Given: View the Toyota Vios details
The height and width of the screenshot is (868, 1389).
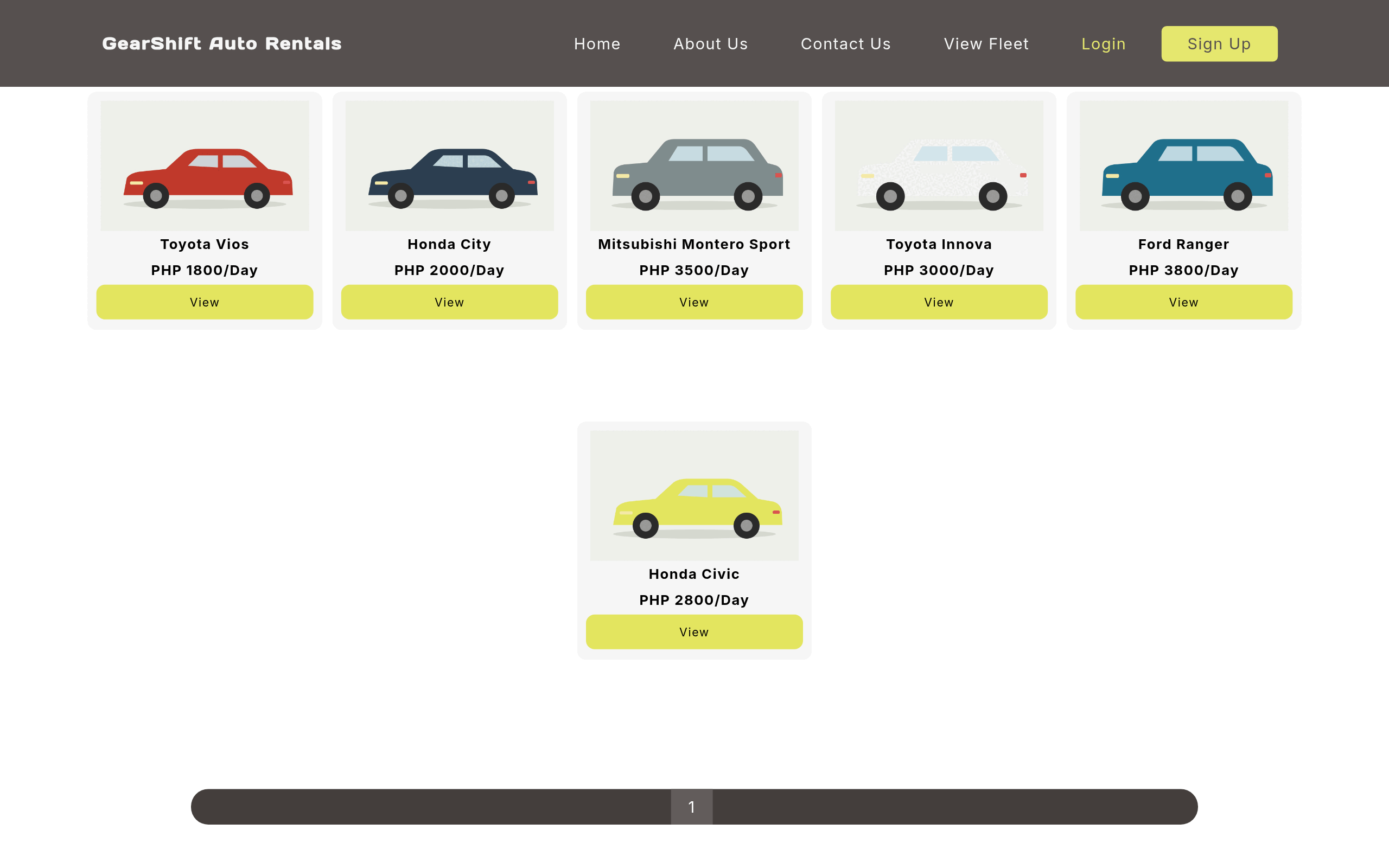Looking at the screenshot, I should point(205,302).
